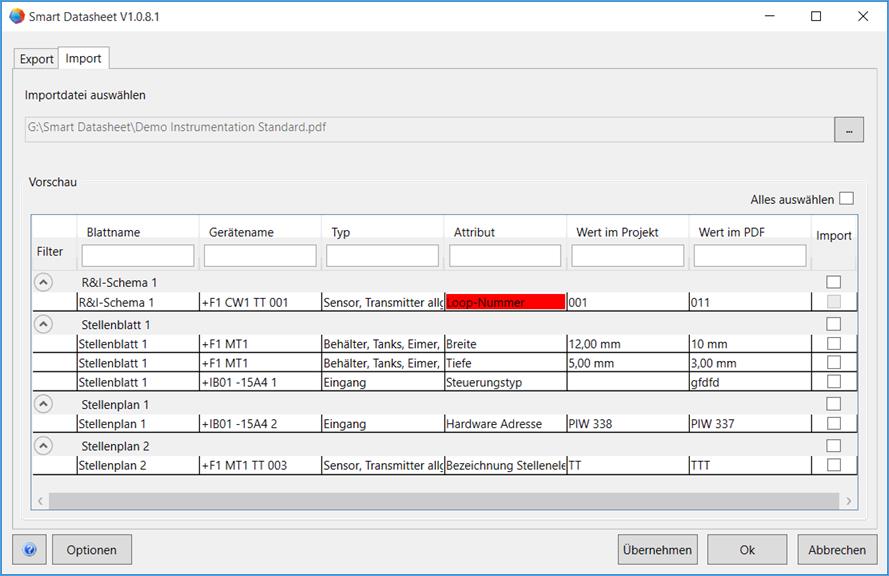Switch to the Export tab
This screenshot has width=889, height=576.
coord(36,59)
